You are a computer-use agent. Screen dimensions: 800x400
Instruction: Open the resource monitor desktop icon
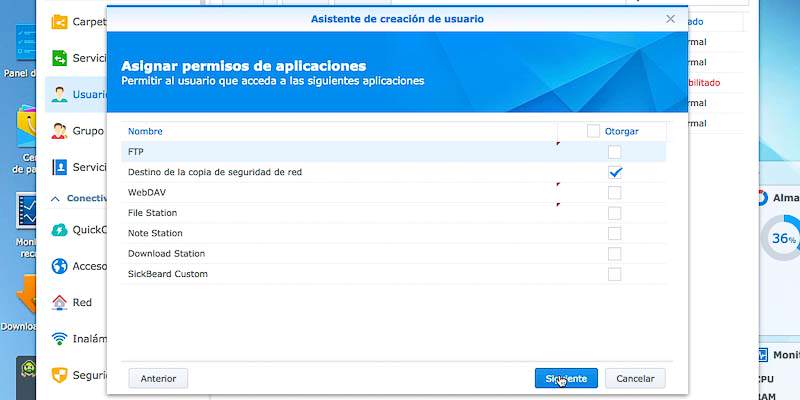click(x=26, y=210)
